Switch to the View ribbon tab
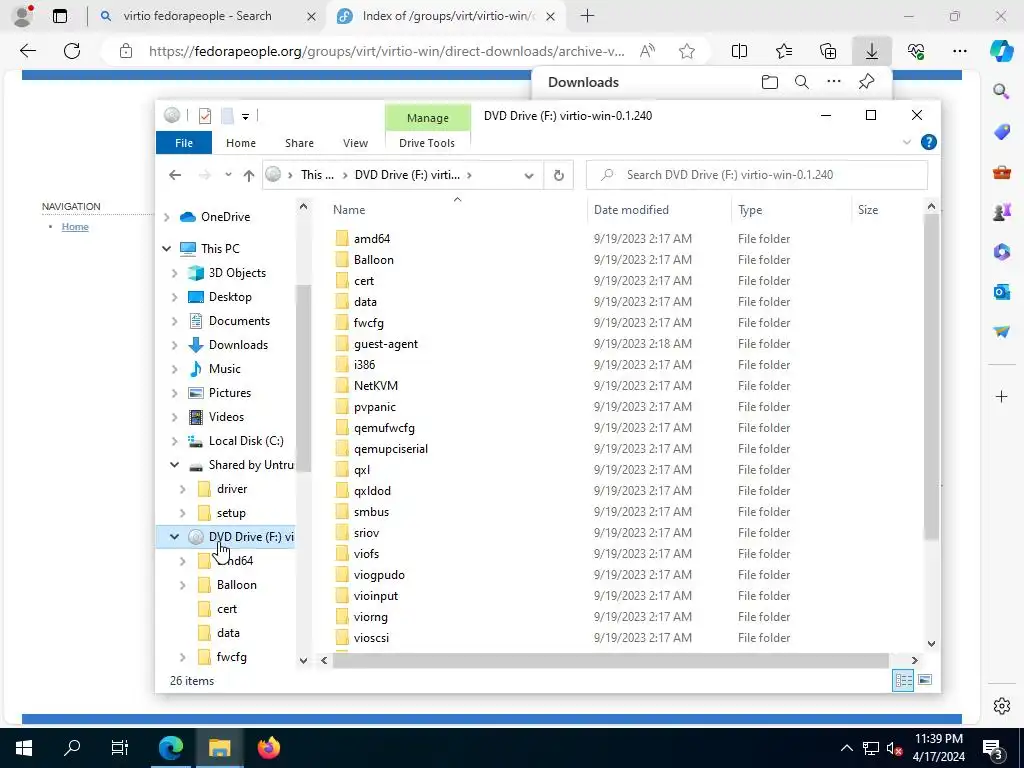This screenshot has height=768, width=1024. 355,143
